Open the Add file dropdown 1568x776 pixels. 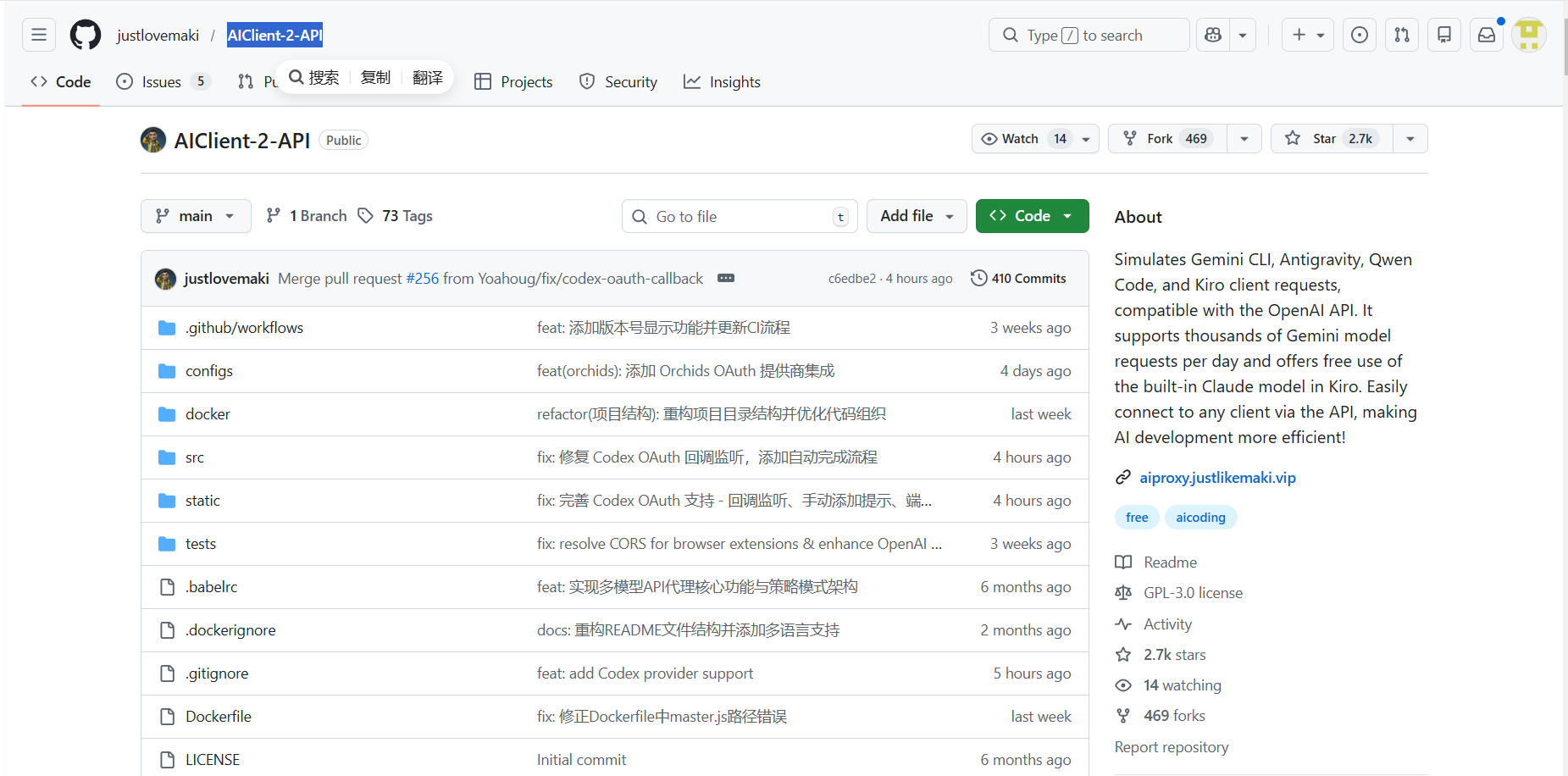coord(917,216)
